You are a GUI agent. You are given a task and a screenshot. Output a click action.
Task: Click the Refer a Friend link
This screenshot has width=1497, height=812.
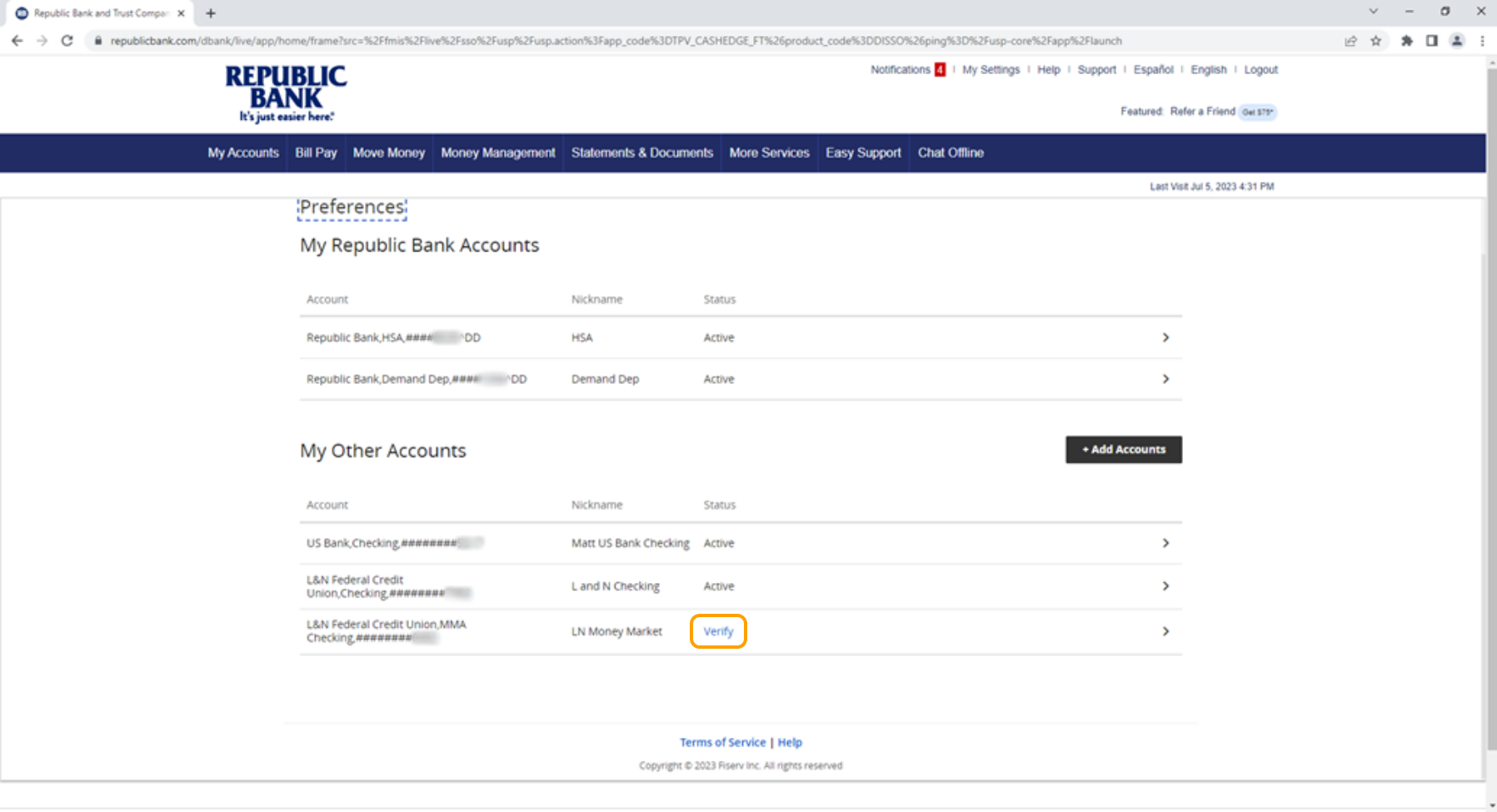(1202, 112)
